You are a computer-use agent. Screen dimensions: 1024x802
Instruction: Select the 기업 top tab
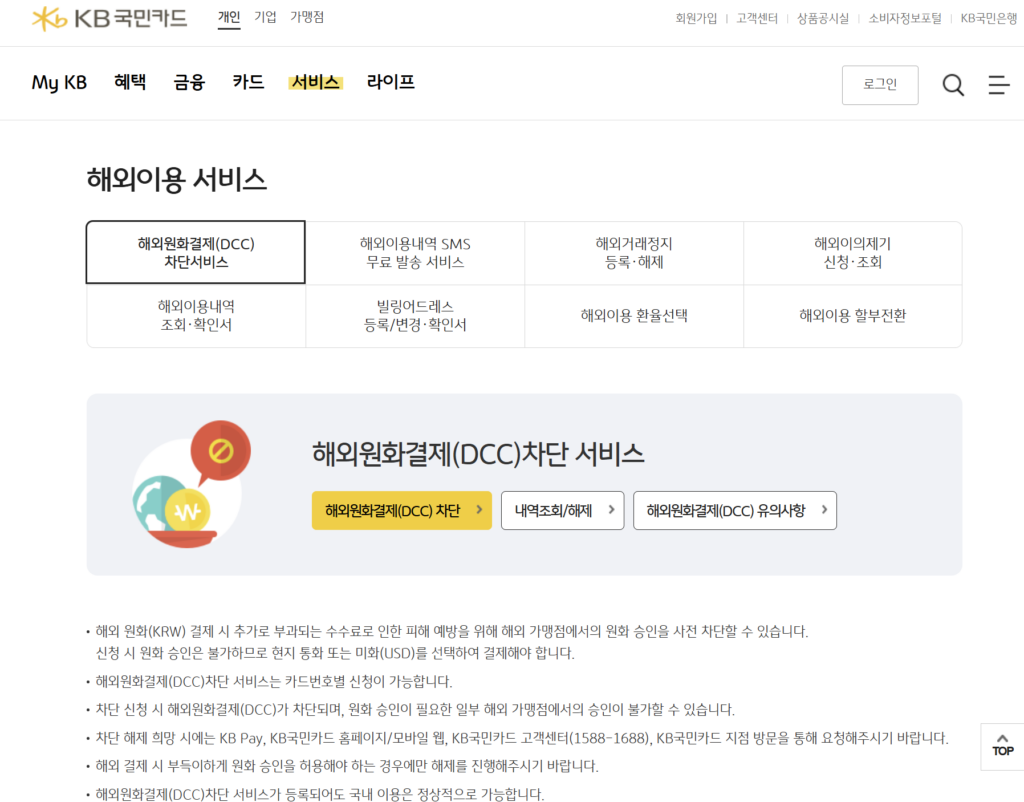coord(265,18)
